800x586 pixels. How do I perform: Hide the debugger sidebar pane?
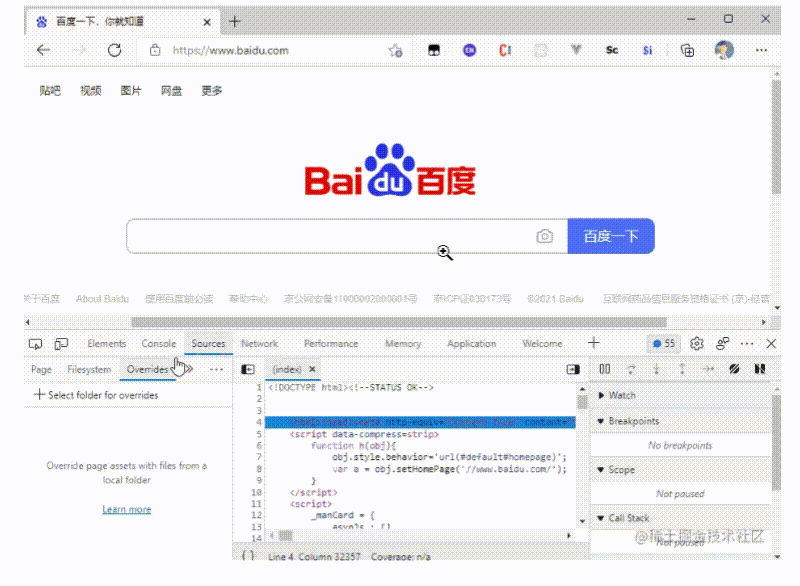(x=573, y=369)
